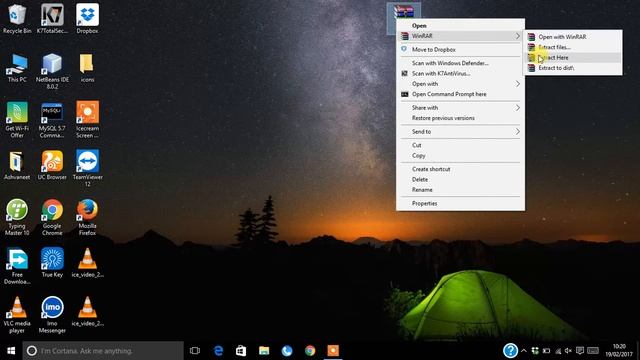Select Free Download Manager shortcut
This screenshot has width=640, height=360.
(17, 266)
